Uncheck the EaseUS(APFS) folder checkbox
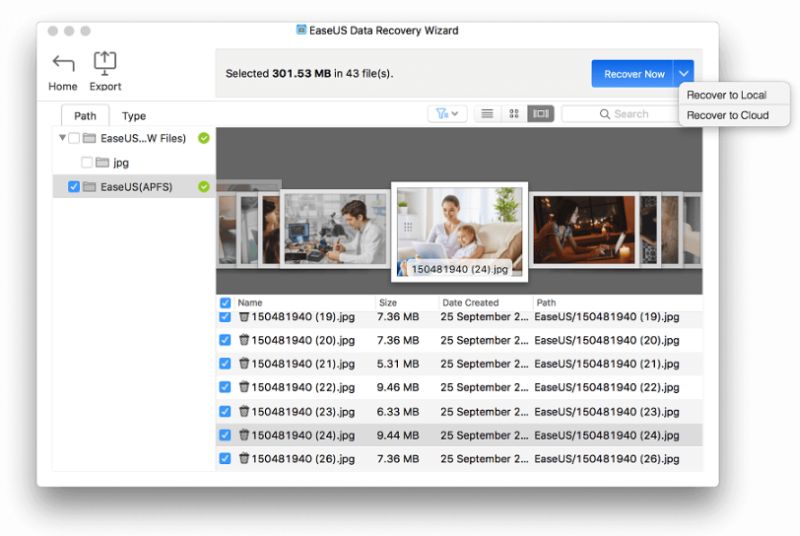 (x=73, y=187)
